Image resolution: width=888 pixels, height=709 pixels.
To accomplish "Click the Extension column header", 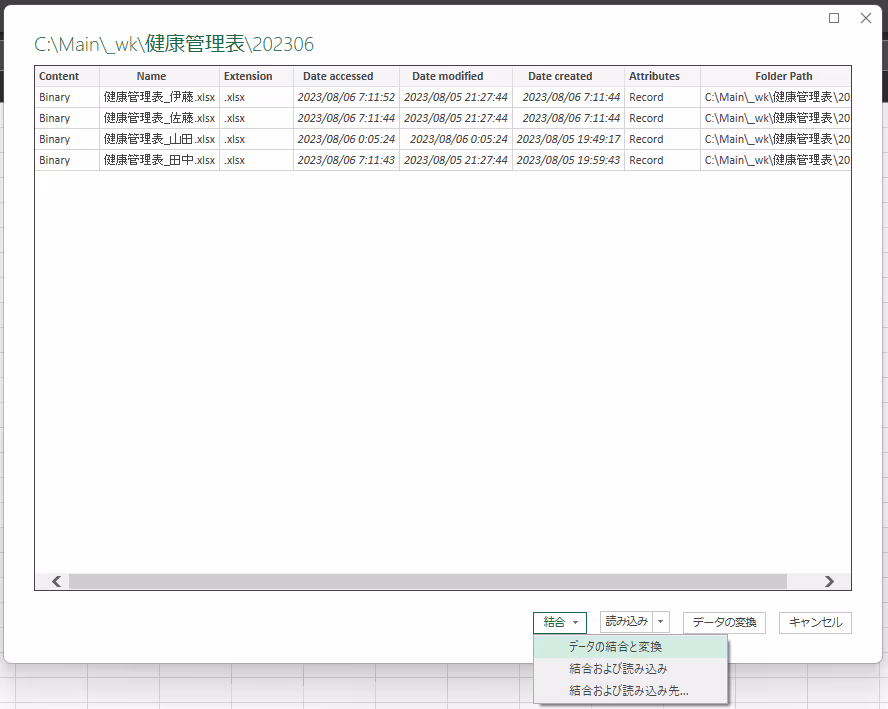I will coord(256,76).
